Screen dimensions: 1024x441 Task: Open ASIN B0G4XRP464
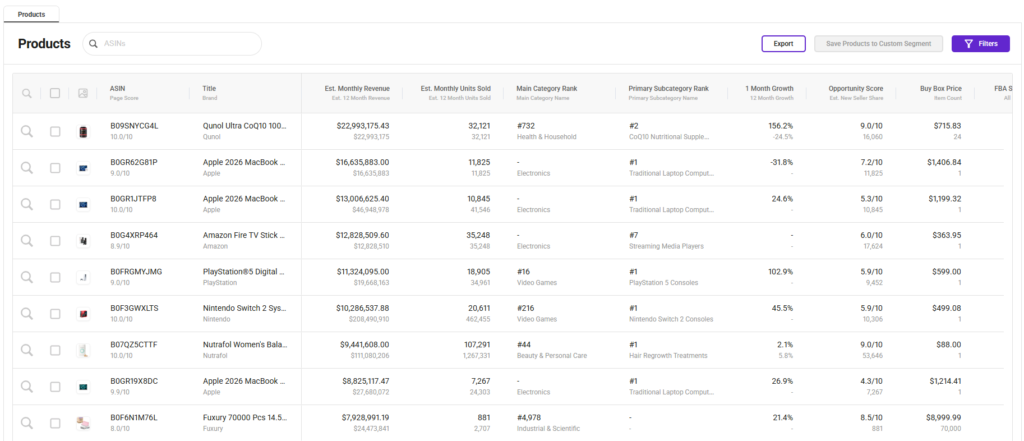point(134,235)
